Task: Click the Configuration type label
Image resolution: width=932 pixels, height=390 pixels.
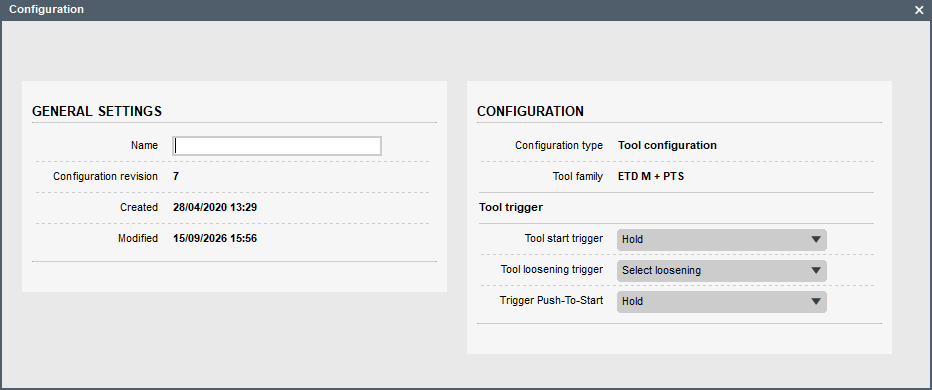Action: click(559, 145)
